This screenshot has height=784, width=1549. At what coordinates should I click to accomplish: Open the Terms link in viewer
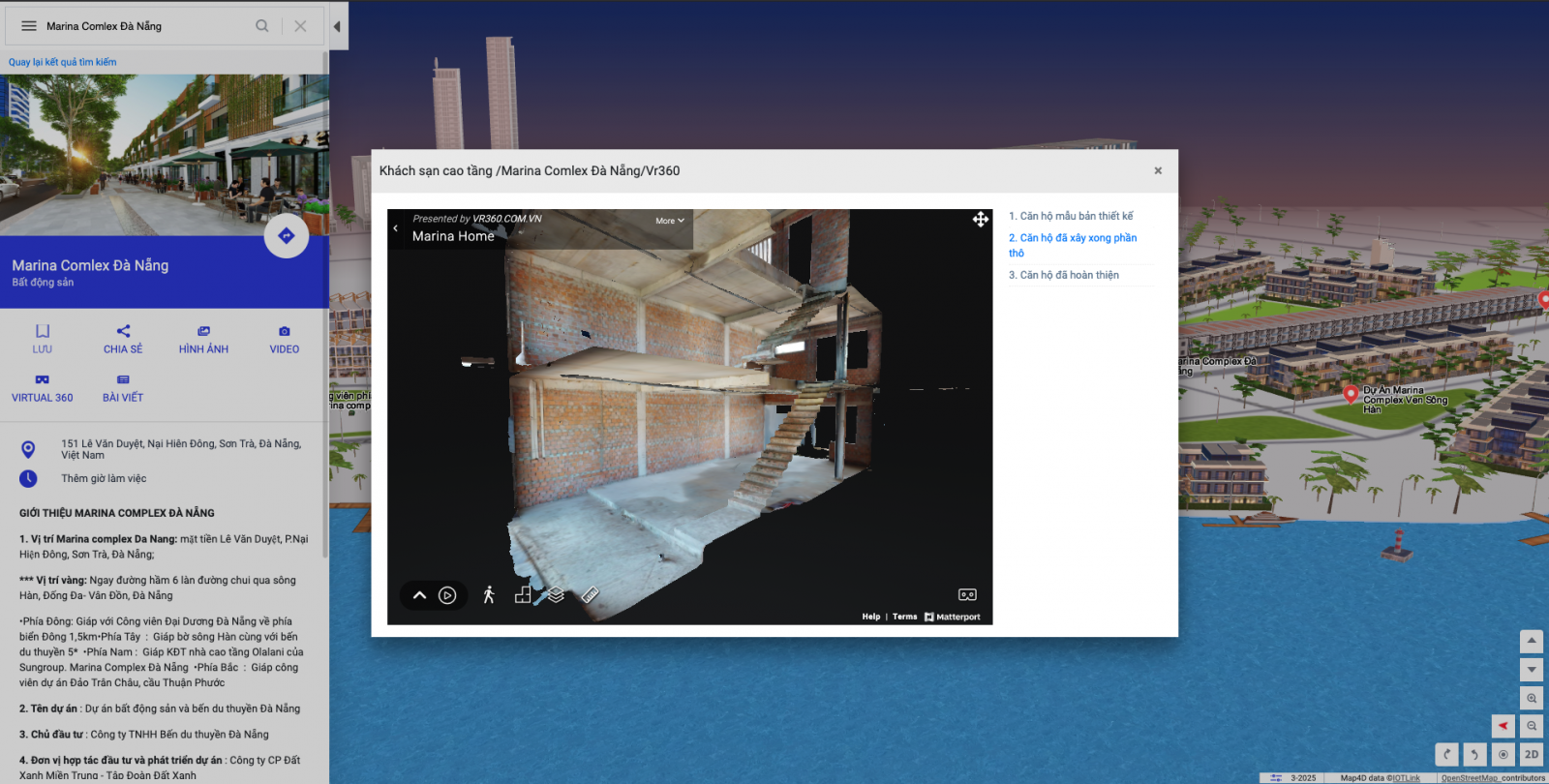905,617
